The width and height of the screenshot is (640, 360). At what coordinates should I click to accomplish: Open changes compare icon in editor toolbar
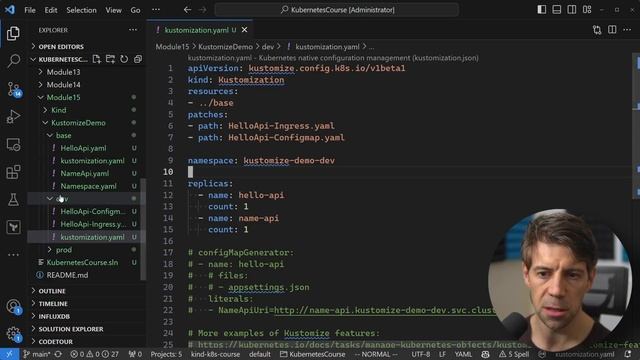coord(597,30)
